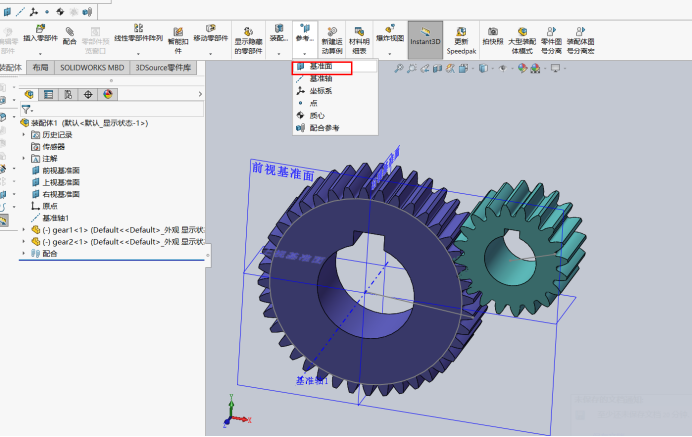The image size is (692, 437).
Task: Expand the gear2<1> component node
Action: click(x=24, y=242)
